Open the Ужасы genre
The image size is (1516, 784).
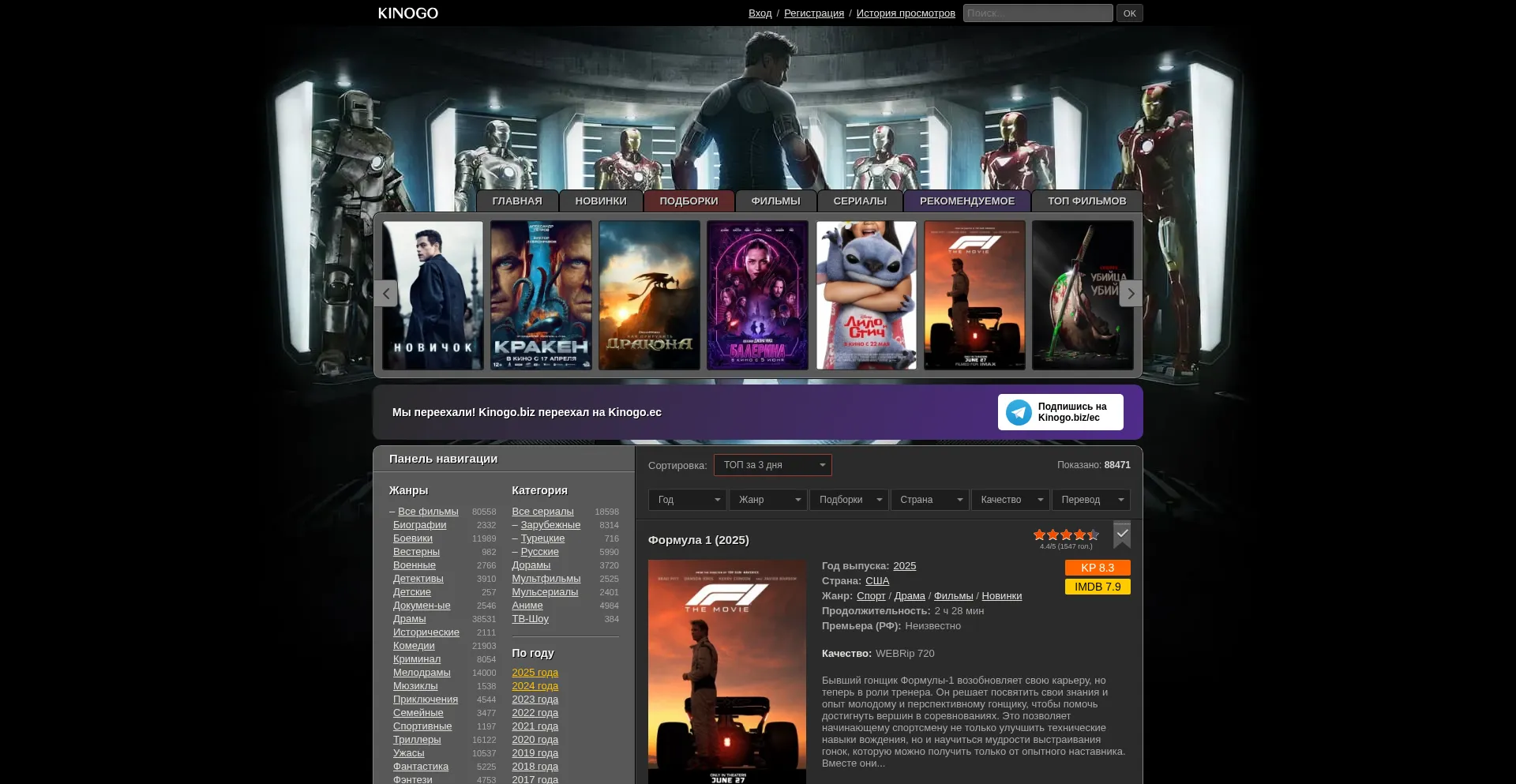(x=408, y=753)
